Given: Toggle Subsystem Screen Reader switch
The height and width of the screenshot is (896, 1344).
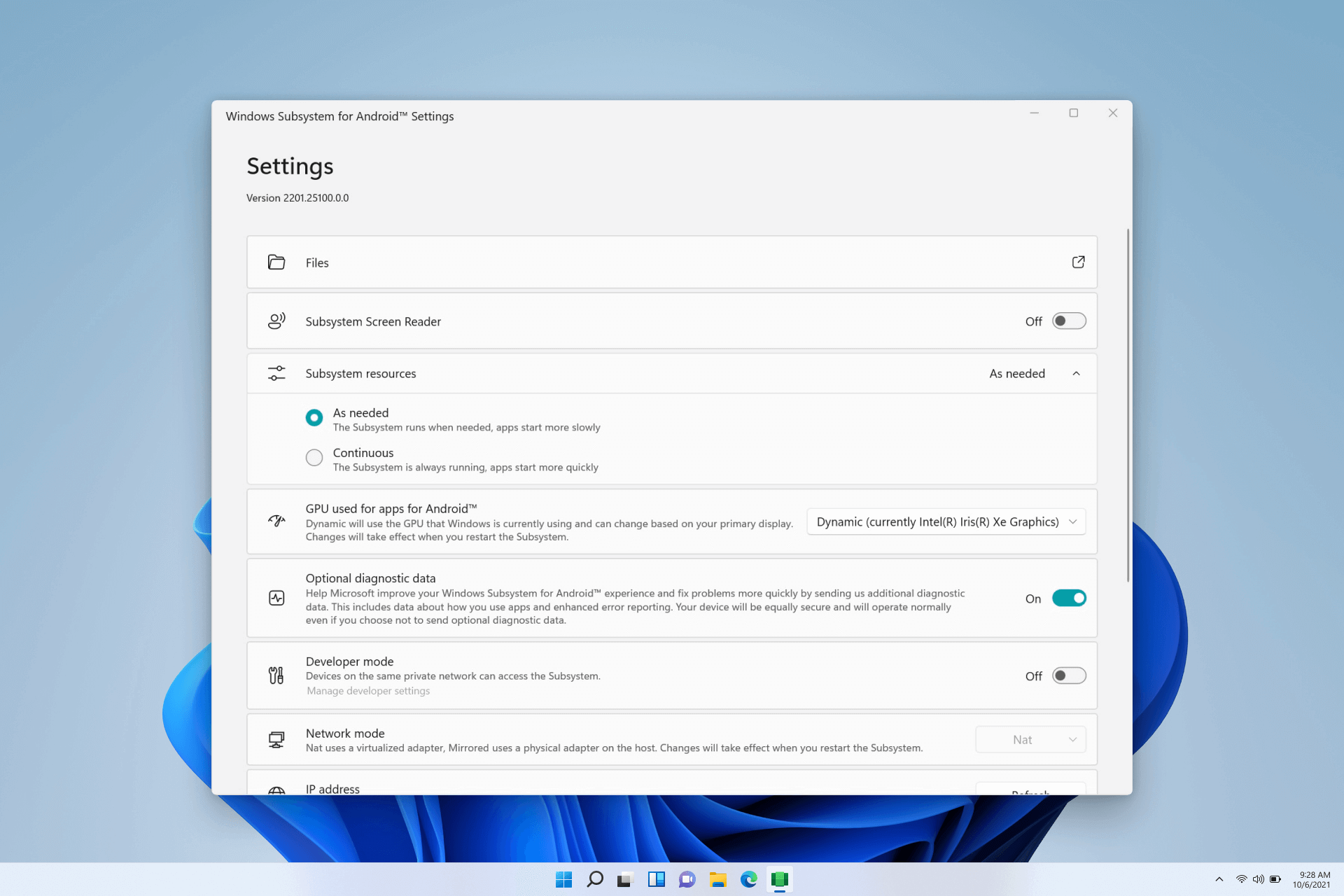Looking at the screenshot, I should 1069,321.
